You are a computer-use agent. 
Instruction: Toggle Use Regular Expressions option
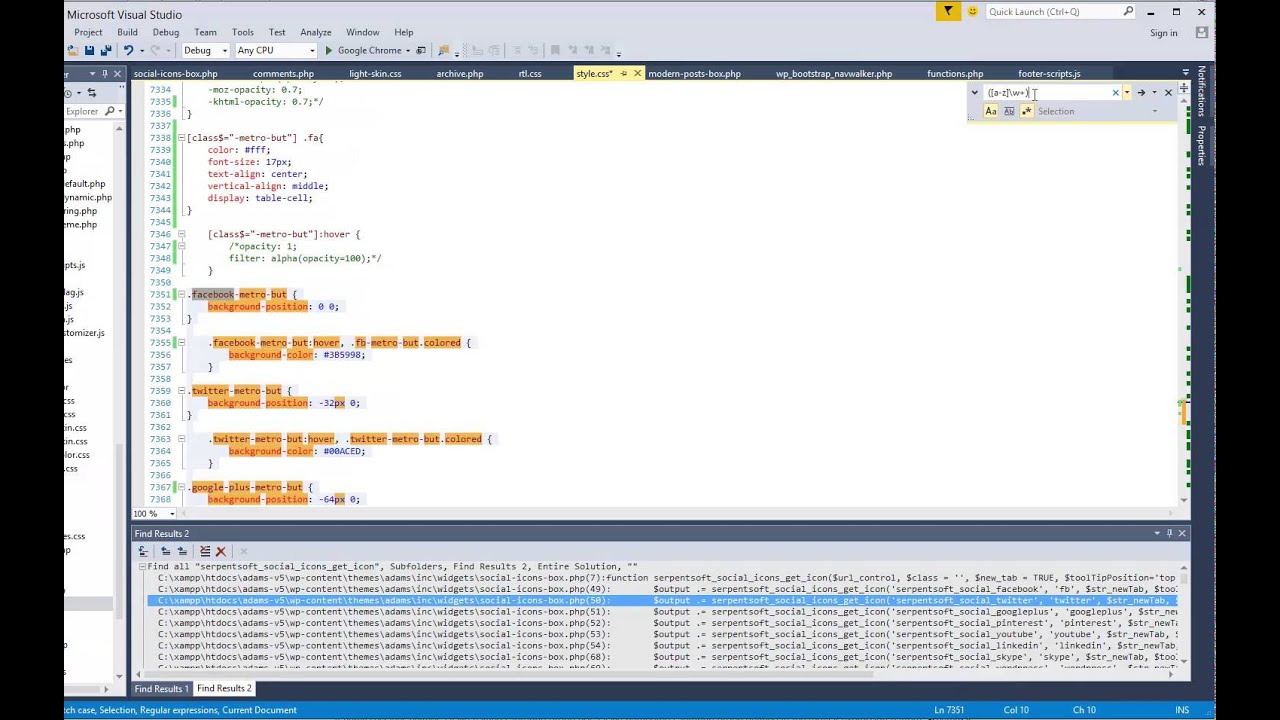click(1027, 111)
